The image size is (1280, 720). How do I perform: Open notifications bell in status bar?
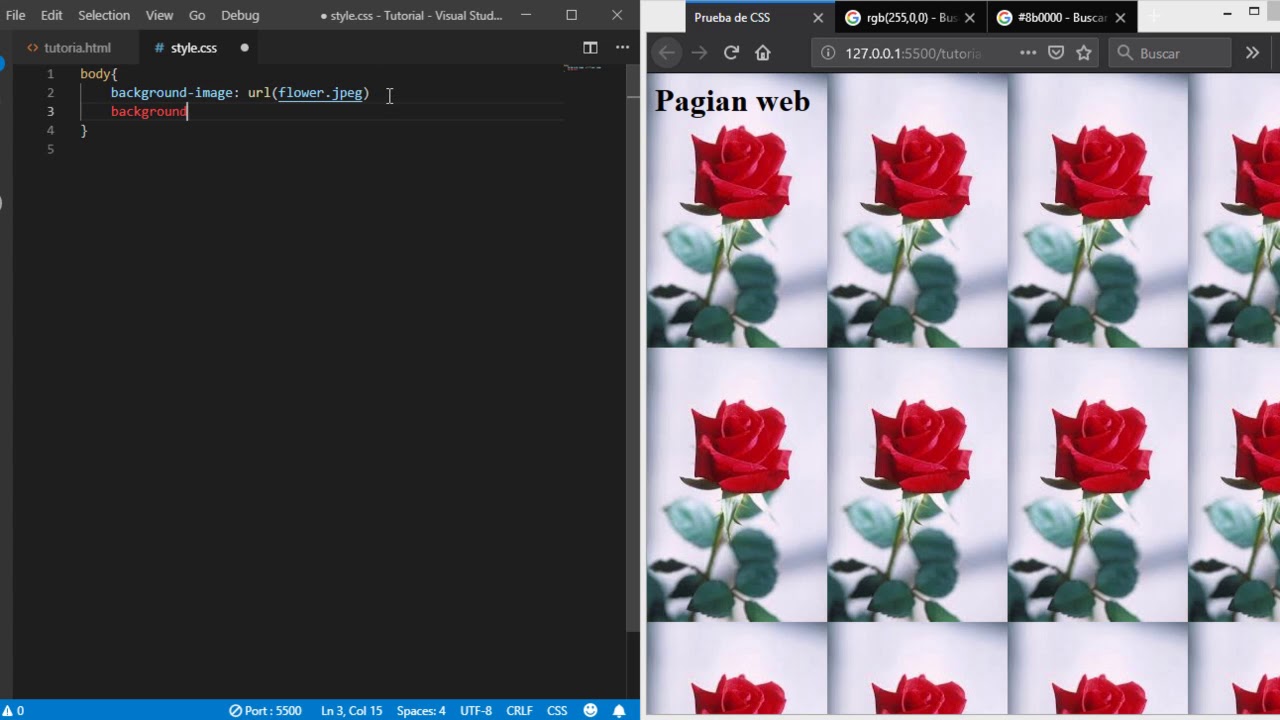619,711
